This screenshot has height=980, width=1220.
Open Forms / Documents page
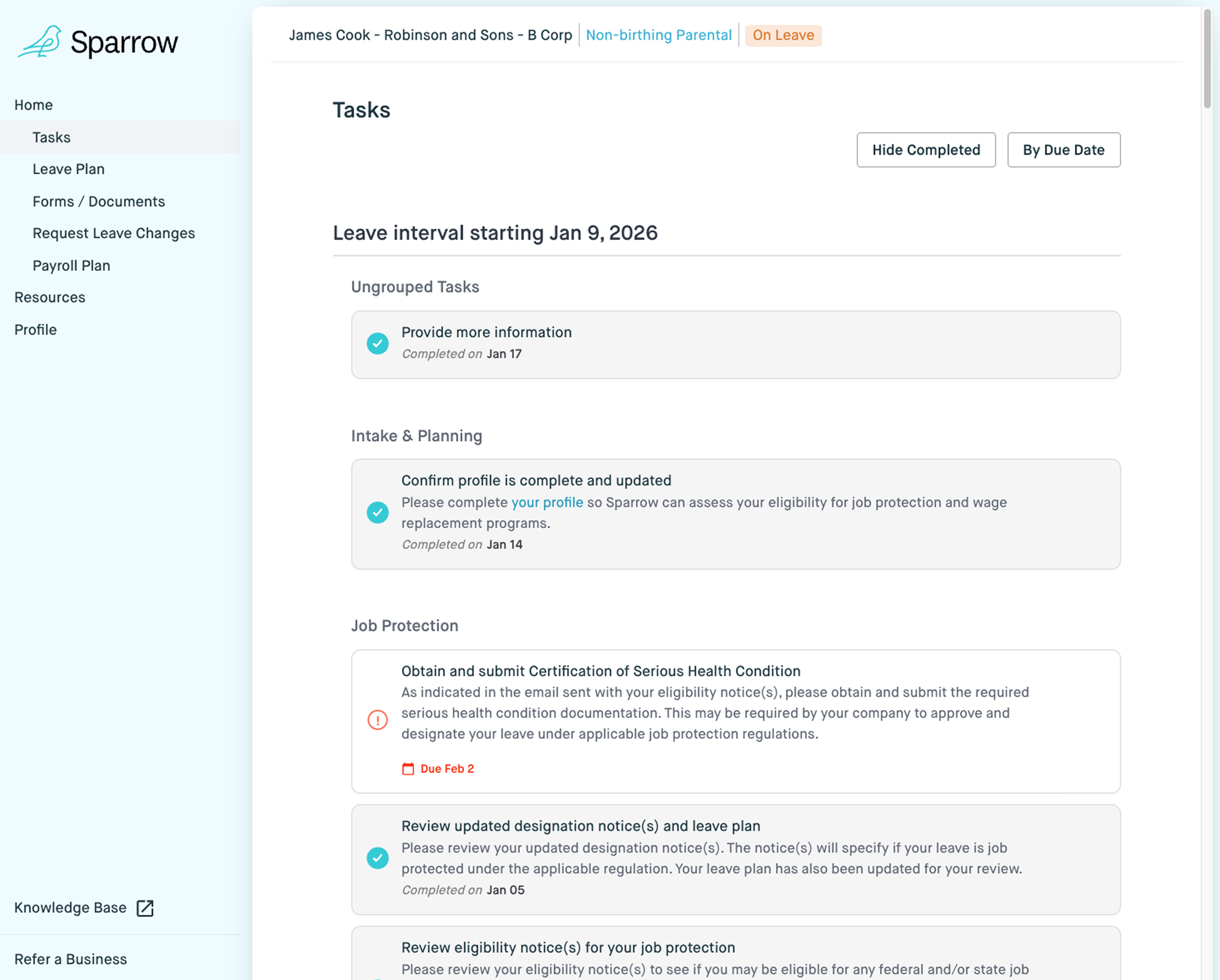[98, 201]
